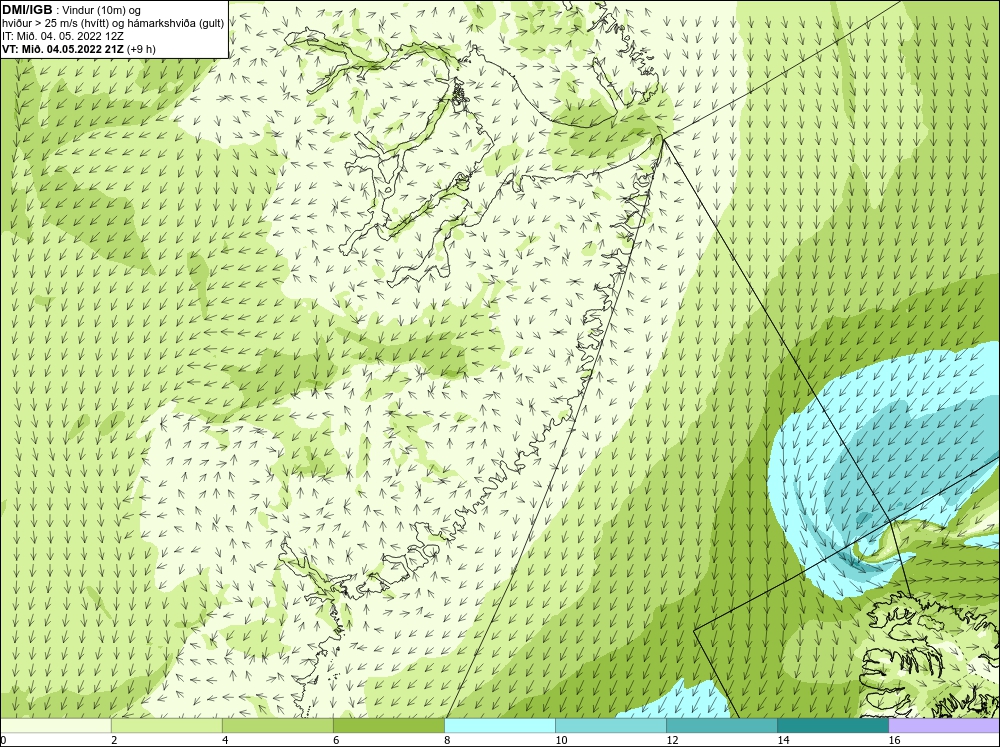
Task: Click the 'hviður > 25 m/s (hvítt)' legend line
Action: (x=112, y=24)
